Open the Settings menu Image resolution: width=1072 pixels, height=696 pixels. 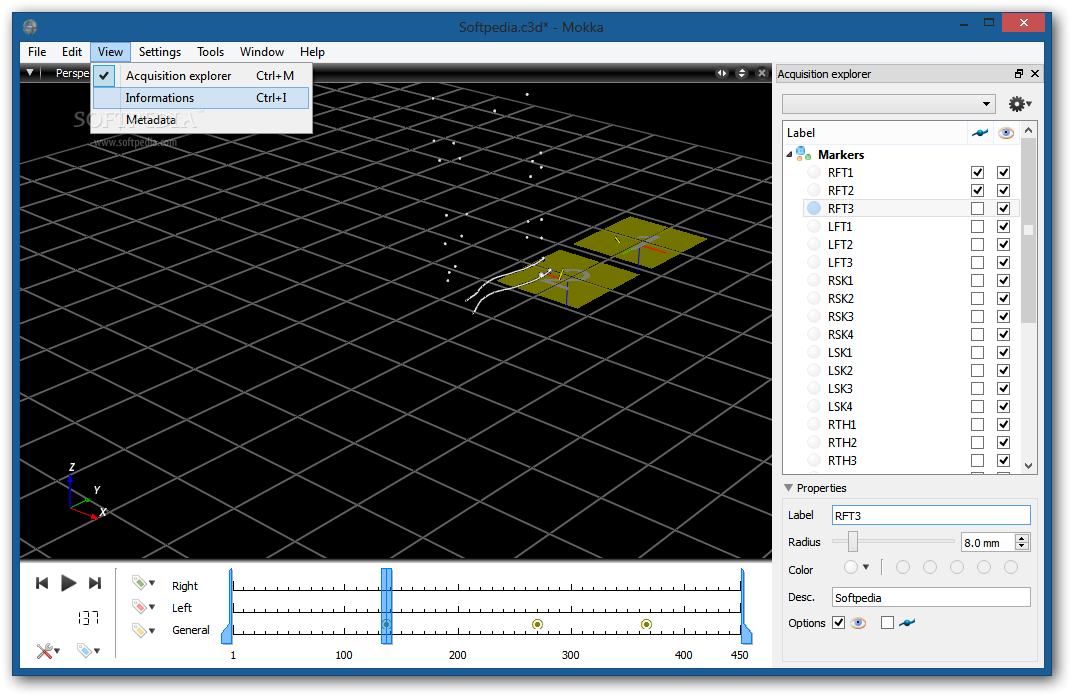click(159, 51)
